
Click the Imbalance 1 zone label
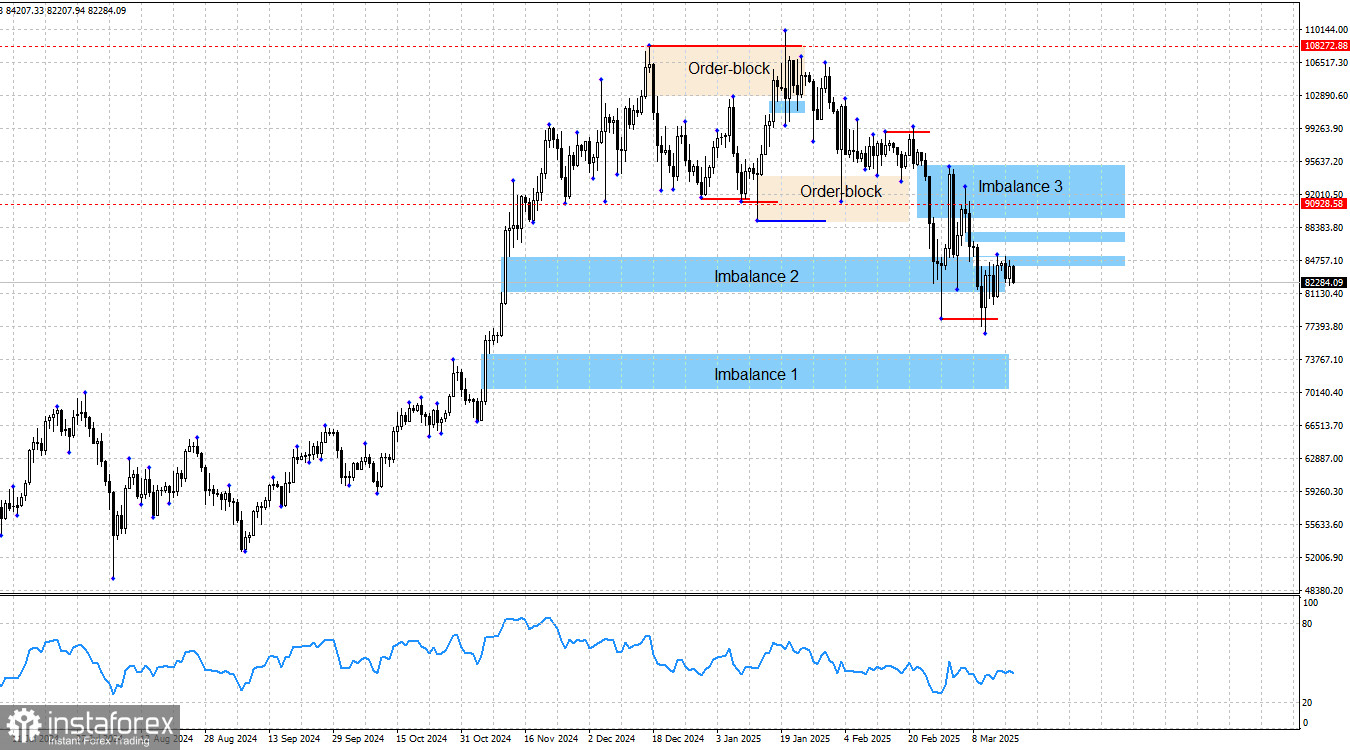[756, 374]
